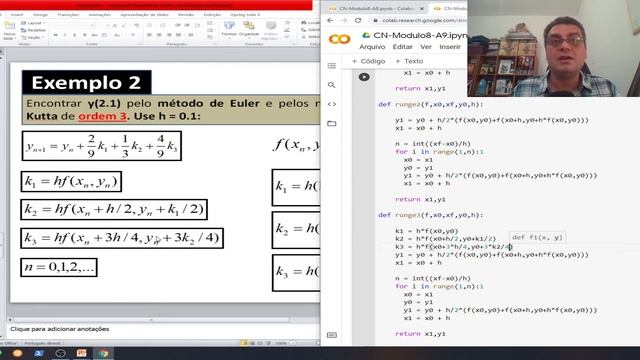Open Colab code snippets (<>) sidebar icon
The width and height of the screenshot is (640, 360).
[x=331, y=104]
